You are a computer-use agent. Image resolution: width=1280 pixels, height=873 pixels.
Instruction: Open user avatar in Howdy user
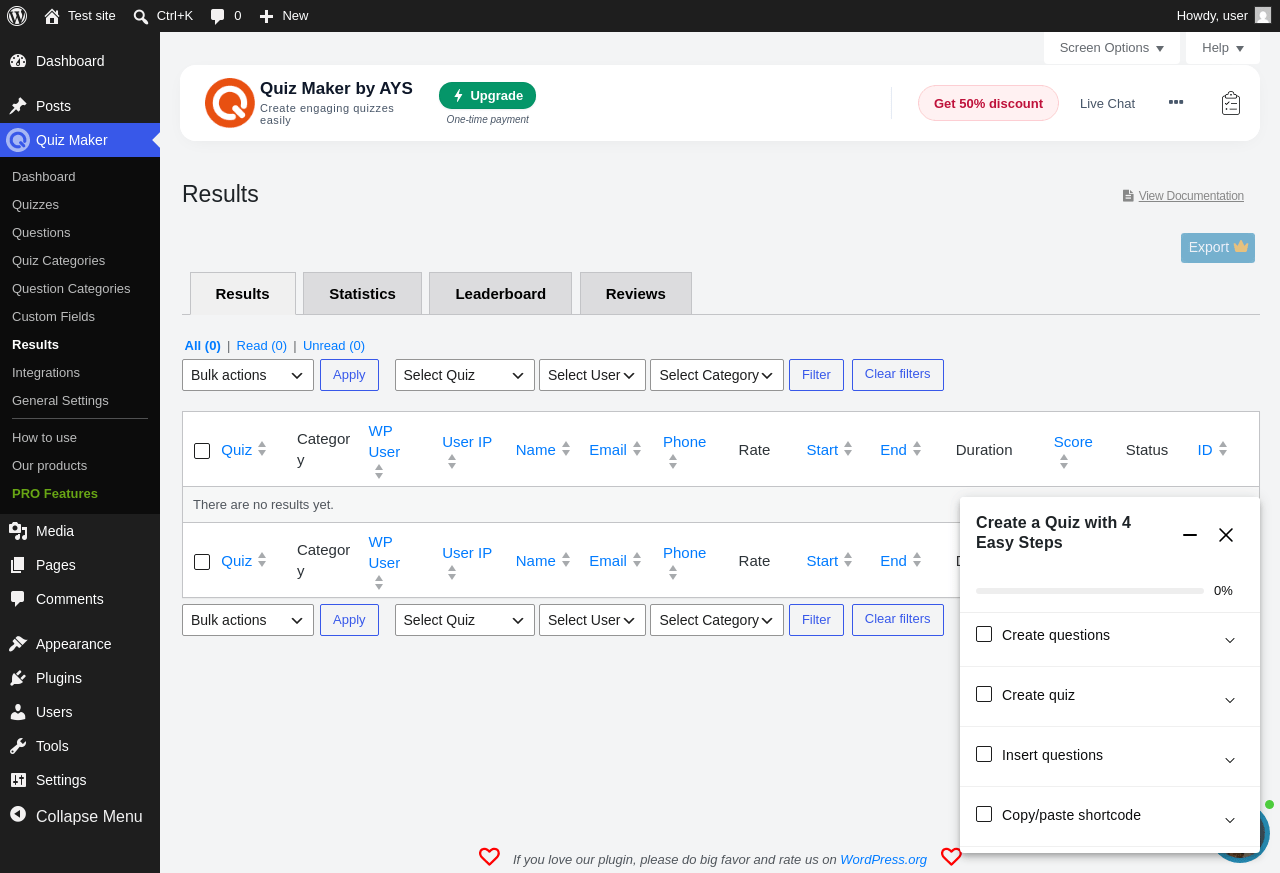coord(1263,15)
